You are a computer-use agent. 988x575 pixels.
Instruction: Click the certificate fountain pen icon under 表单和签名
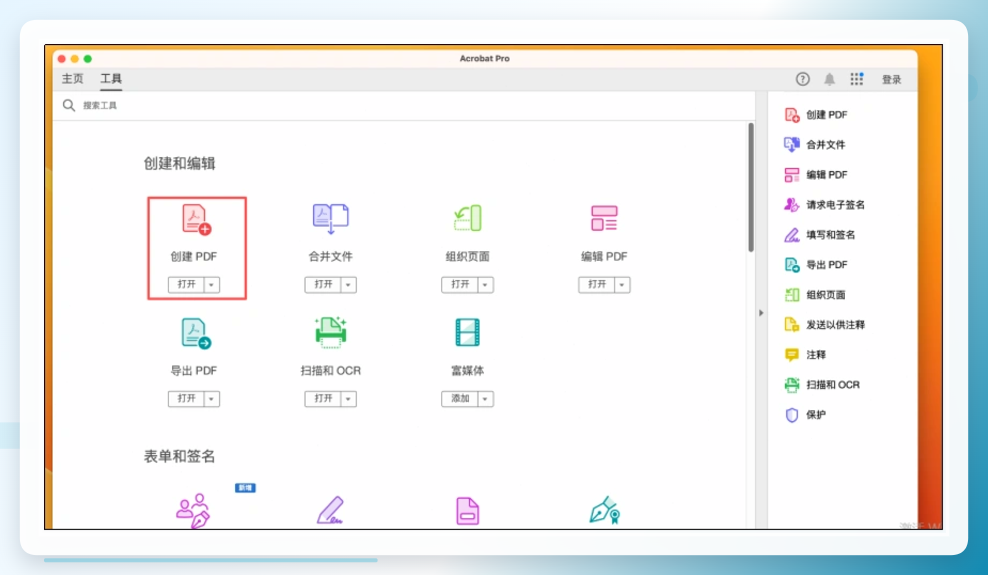tap(605, 510)
